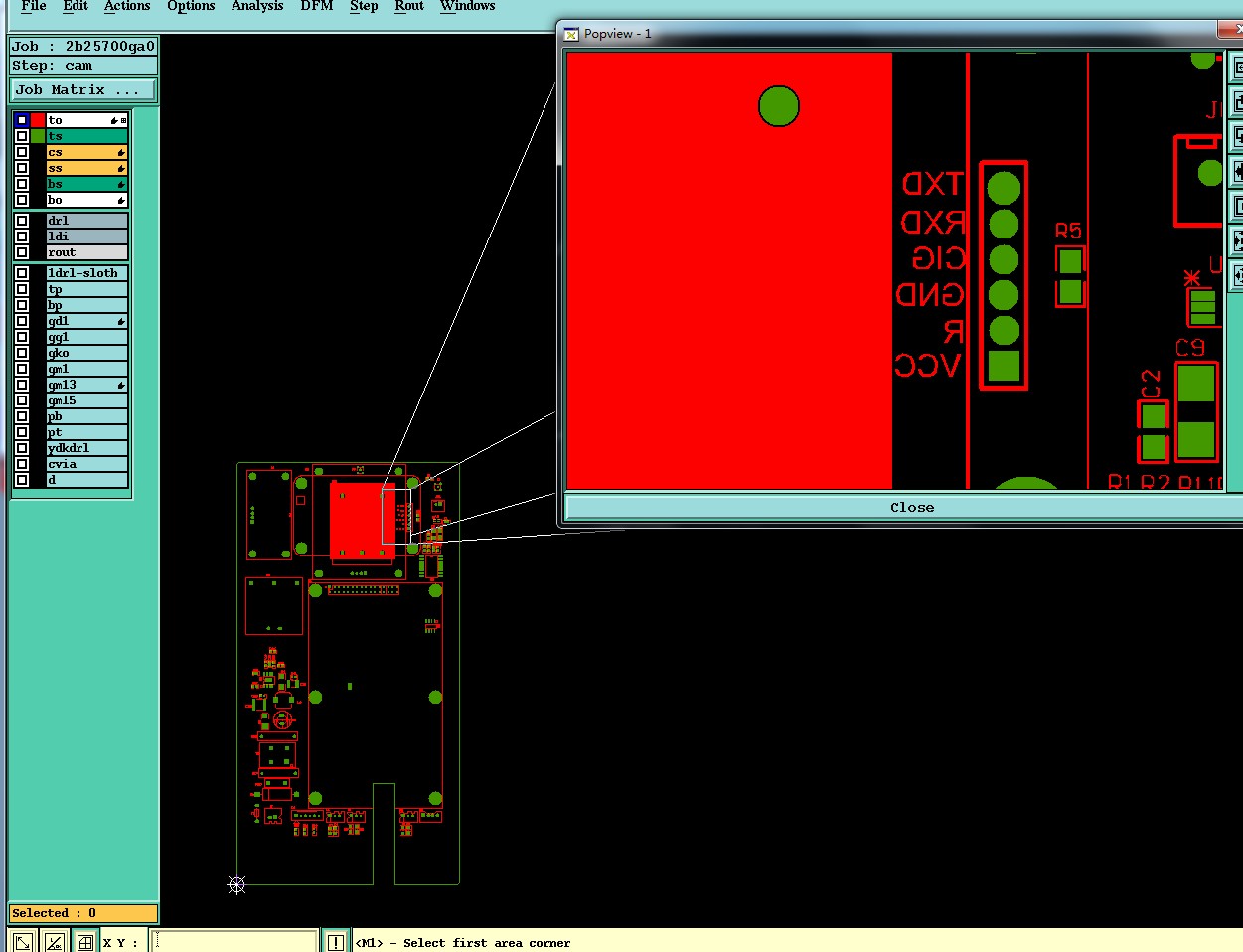Enable the checkbox for layer 'cs'
Screen dimensions: 1243x952
pos(22,152)
